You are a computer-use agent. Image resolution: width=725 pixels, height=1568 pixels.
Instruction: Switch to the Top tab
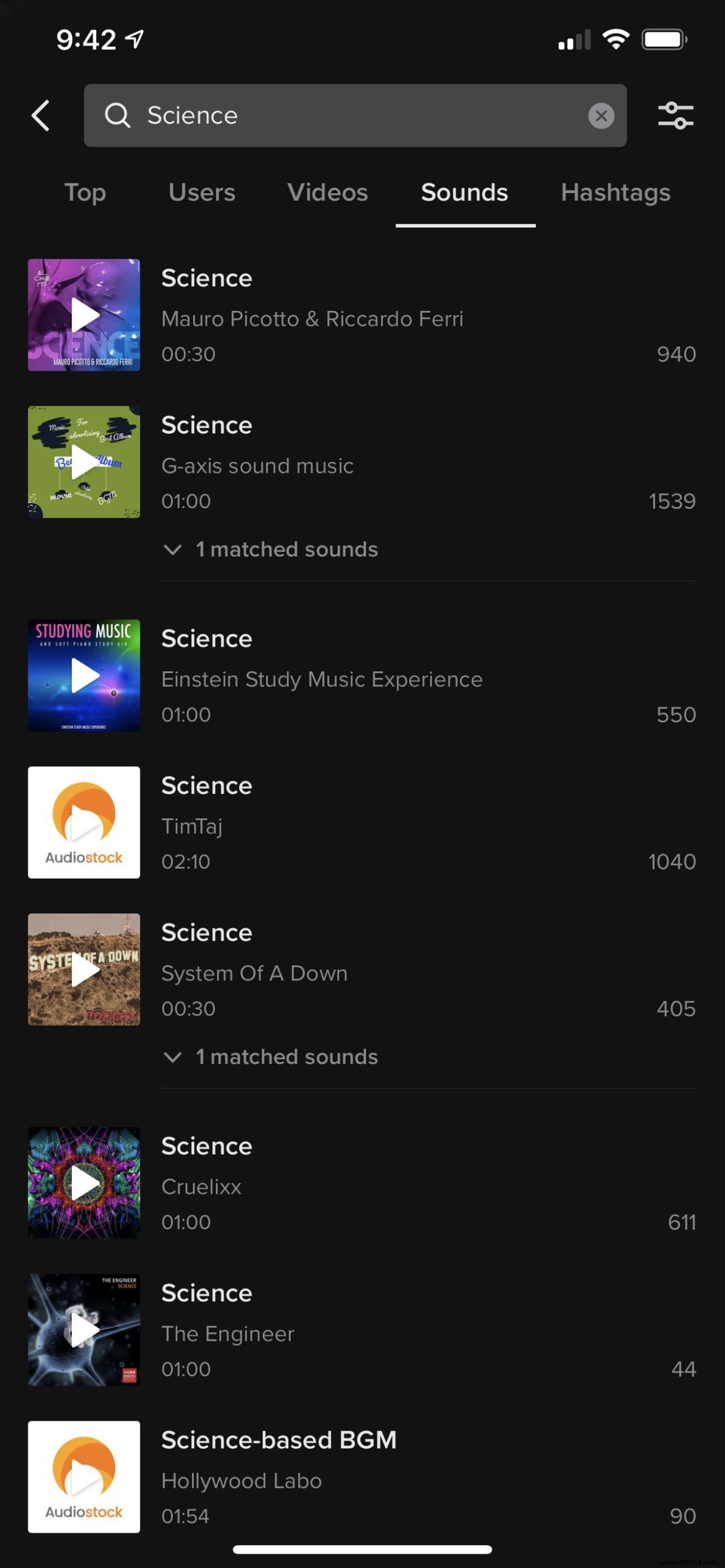86,193
